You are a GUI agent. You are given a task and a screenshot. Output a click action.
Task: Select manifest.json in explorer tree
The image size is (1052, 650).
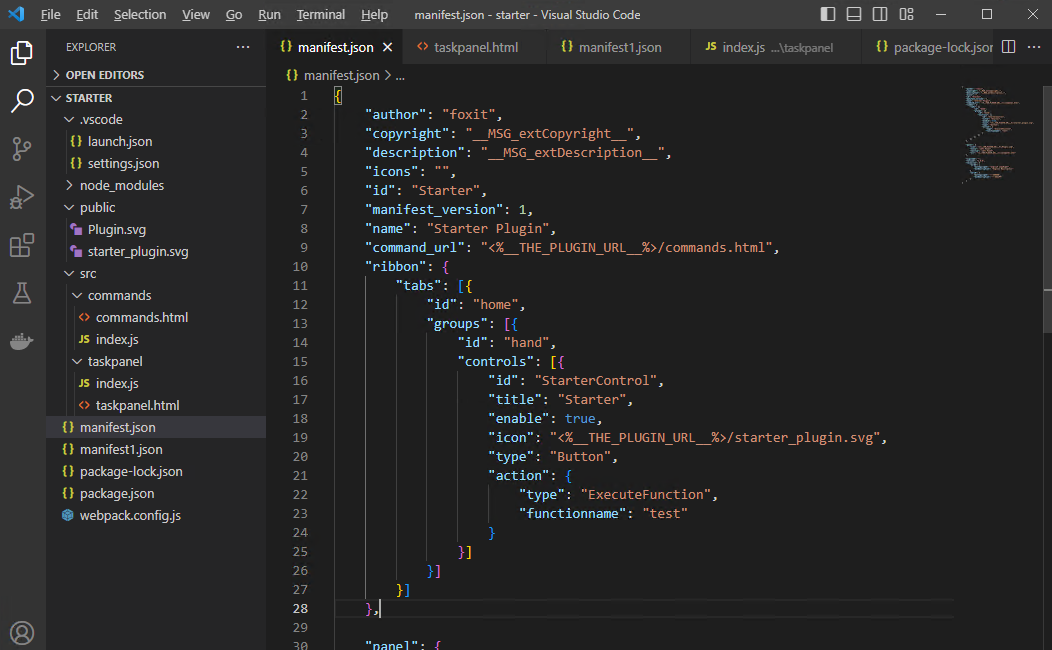(x=156, y=427)
